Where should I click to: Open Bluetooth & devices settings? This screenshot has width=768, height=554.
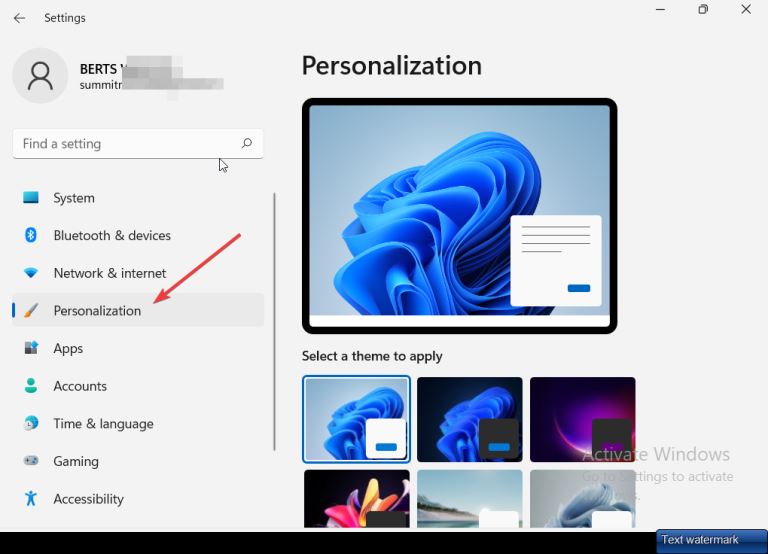[x=138, y=235]
